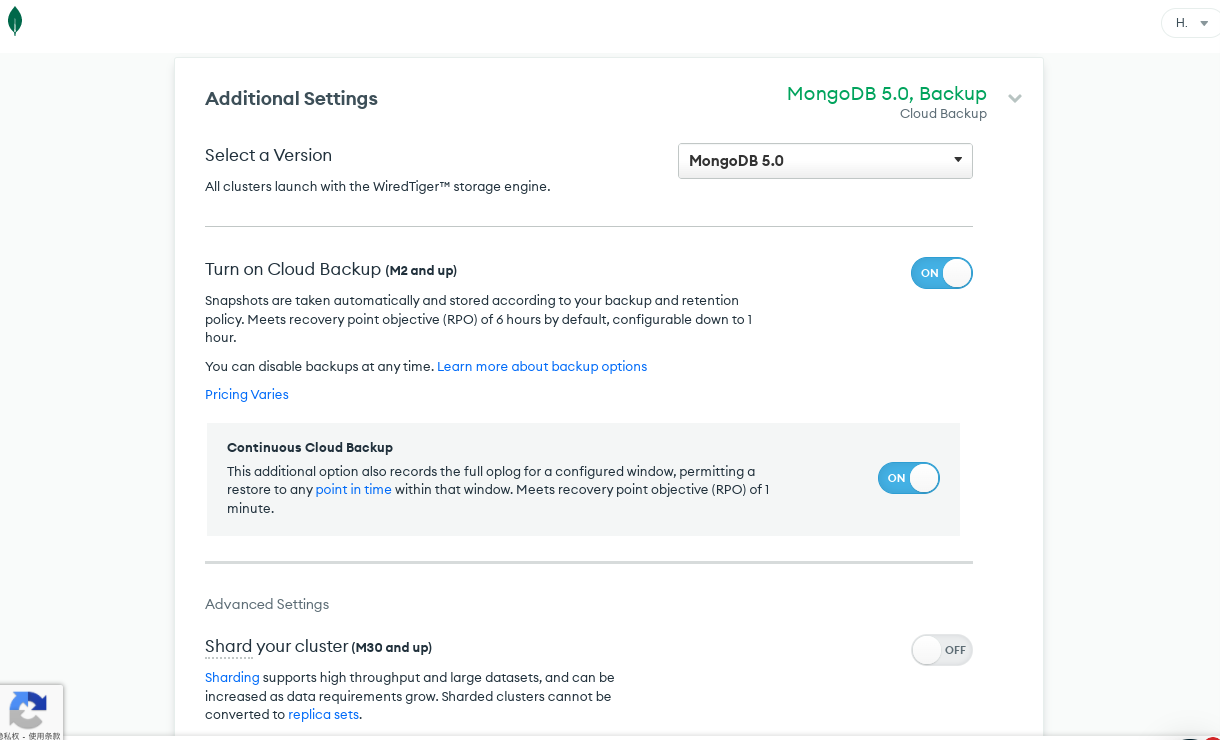
Task: Open the MongoDB 5.0 version dropdown
Action: [825, 161]
